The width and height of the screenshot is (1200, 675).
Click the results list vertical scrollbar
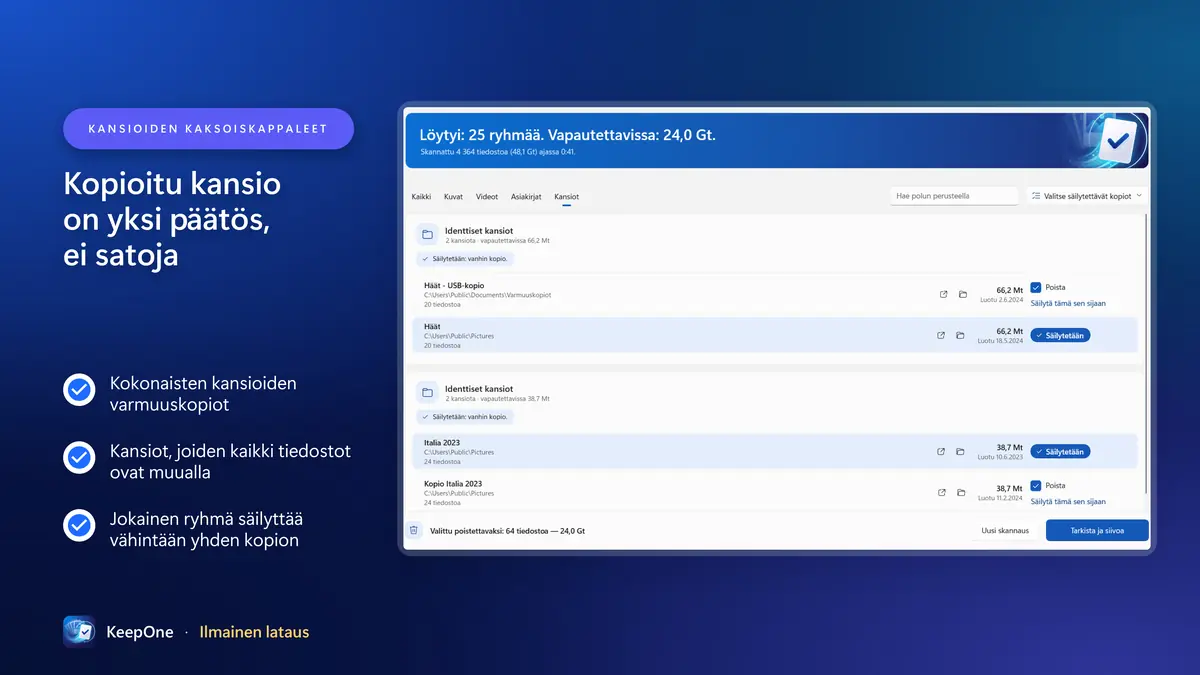1146,360
